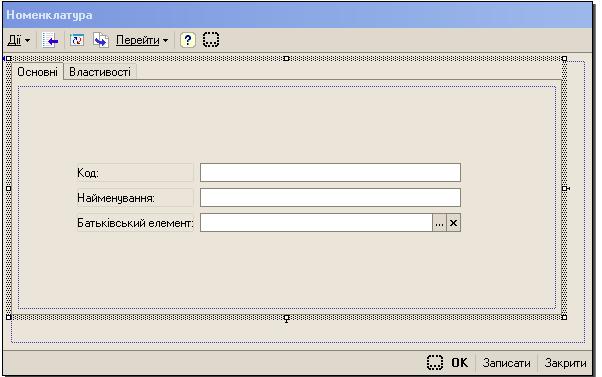This screenshot has height=377, width=602.
Task: Open help via question mark icon
Action: (188, 40)
